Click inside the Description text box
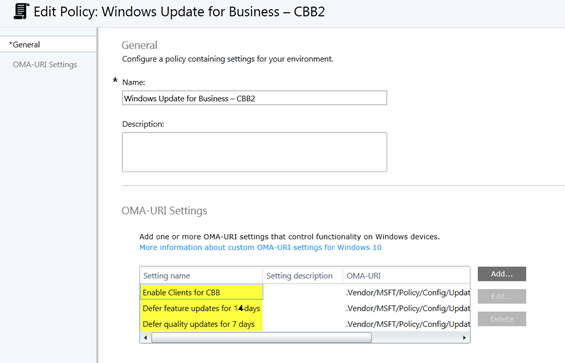This screenshot has height=363, width=565. coord(254,152)
